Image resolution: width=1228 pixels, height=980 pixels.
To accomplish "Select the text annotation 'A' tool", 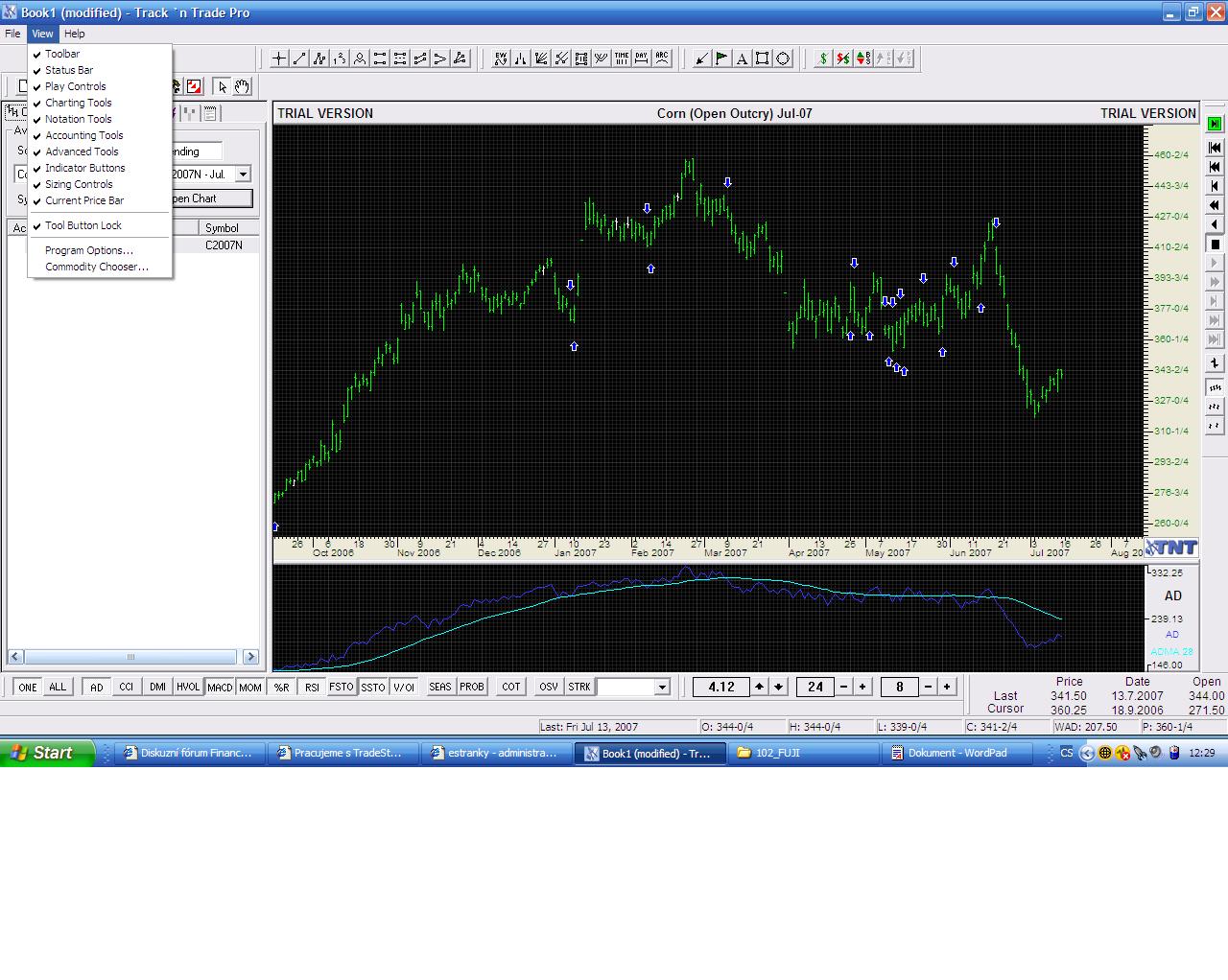I will tap(742, 58).
